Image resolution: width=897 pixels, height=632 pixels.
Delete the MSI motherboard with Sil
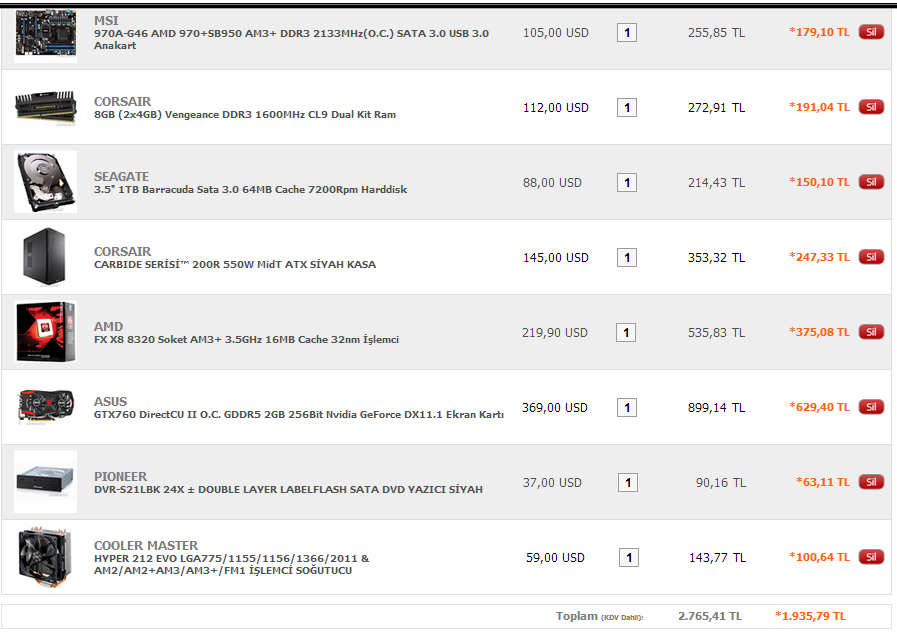point(871,32)
